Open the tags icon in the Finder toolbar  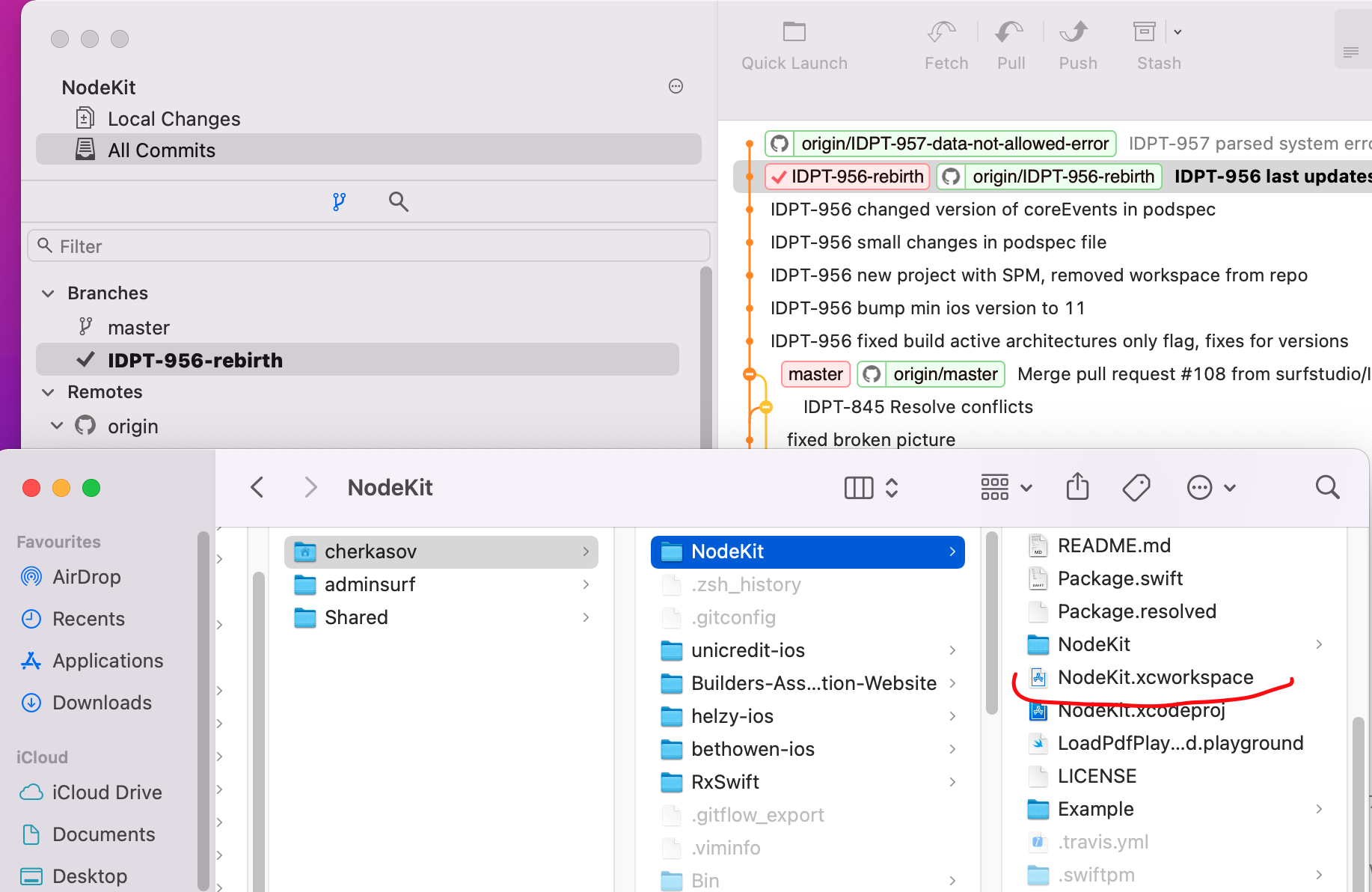click(x=1136, y=486)
